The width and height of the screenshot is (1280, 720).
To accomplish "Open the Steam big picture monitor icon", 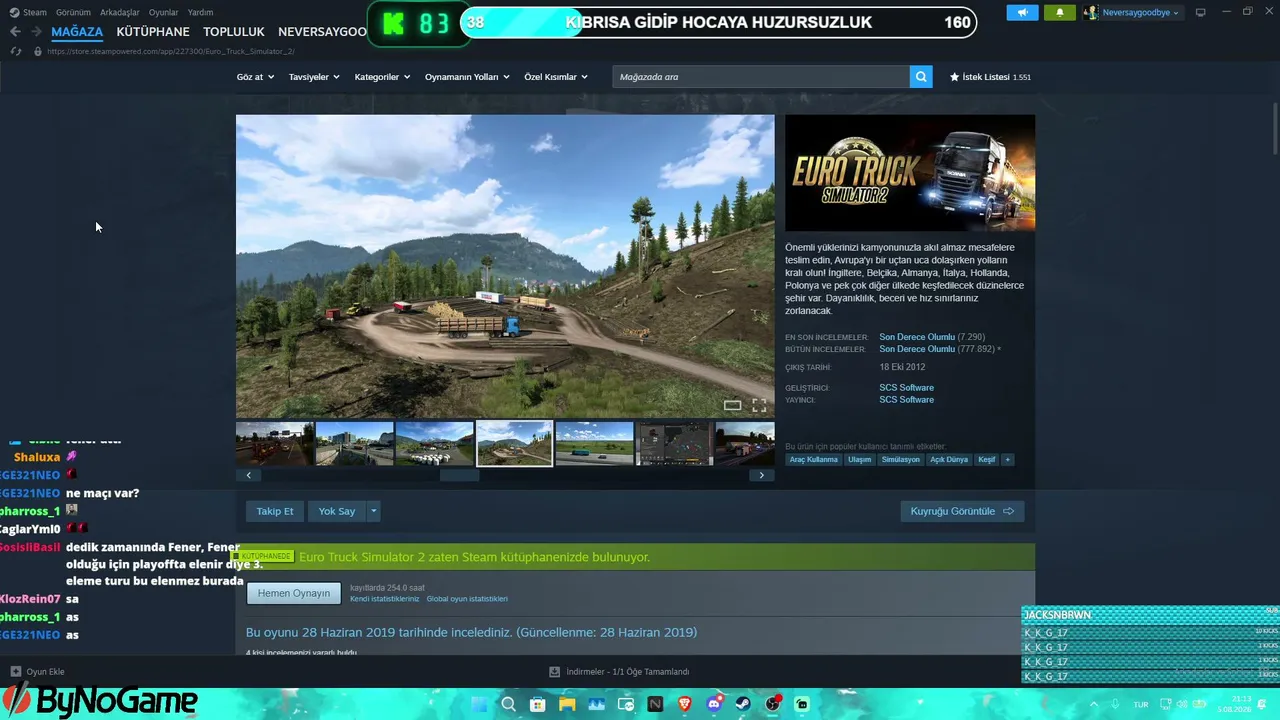I will (1200, 13).
